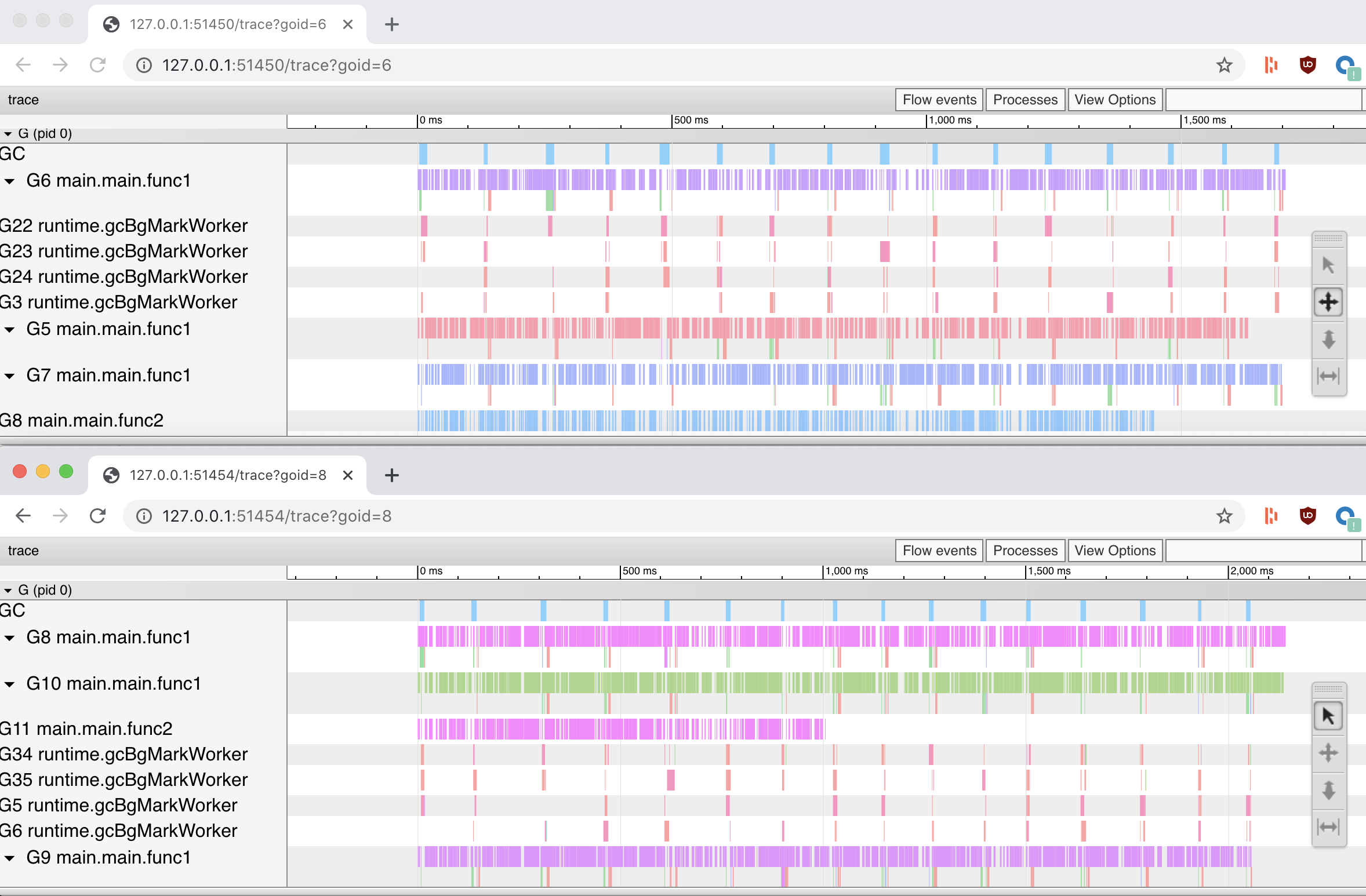Open a new tab with the plus button

(392, 24)
